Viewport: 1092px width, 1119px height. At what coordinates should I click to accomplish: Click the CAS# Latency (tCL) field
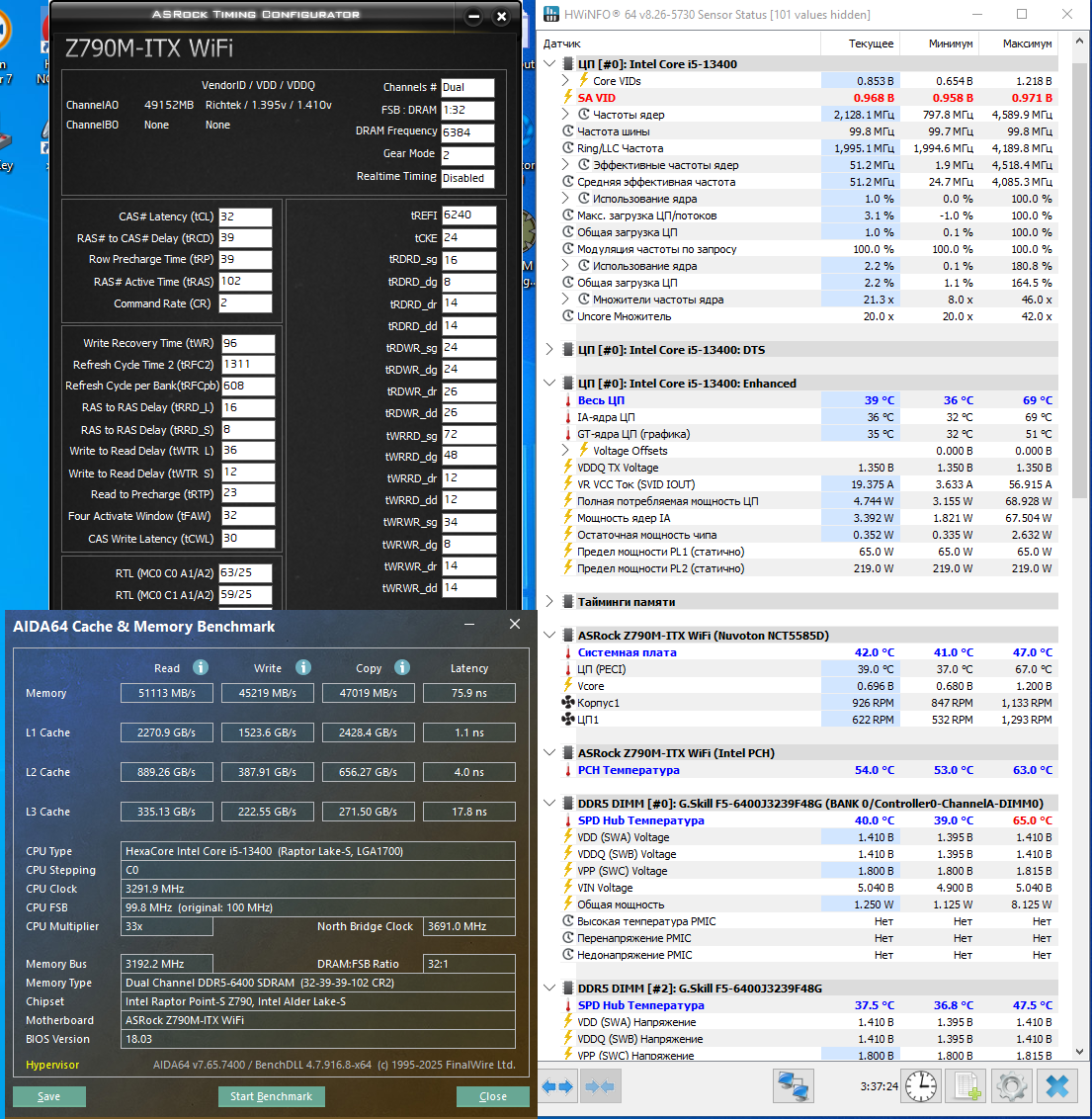tap(245, 216)
